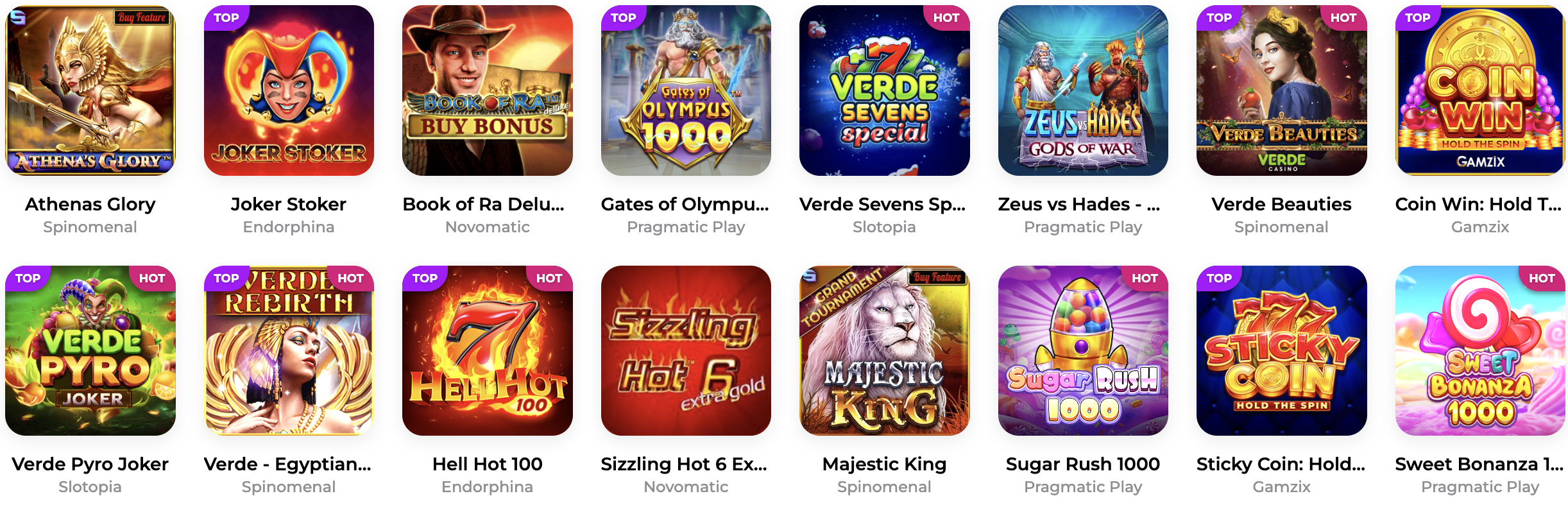Viewport: 1568px width, 505px height.
Task: Click the HOT badge on Sugar Rush 1000
Action: (1145, 278)
